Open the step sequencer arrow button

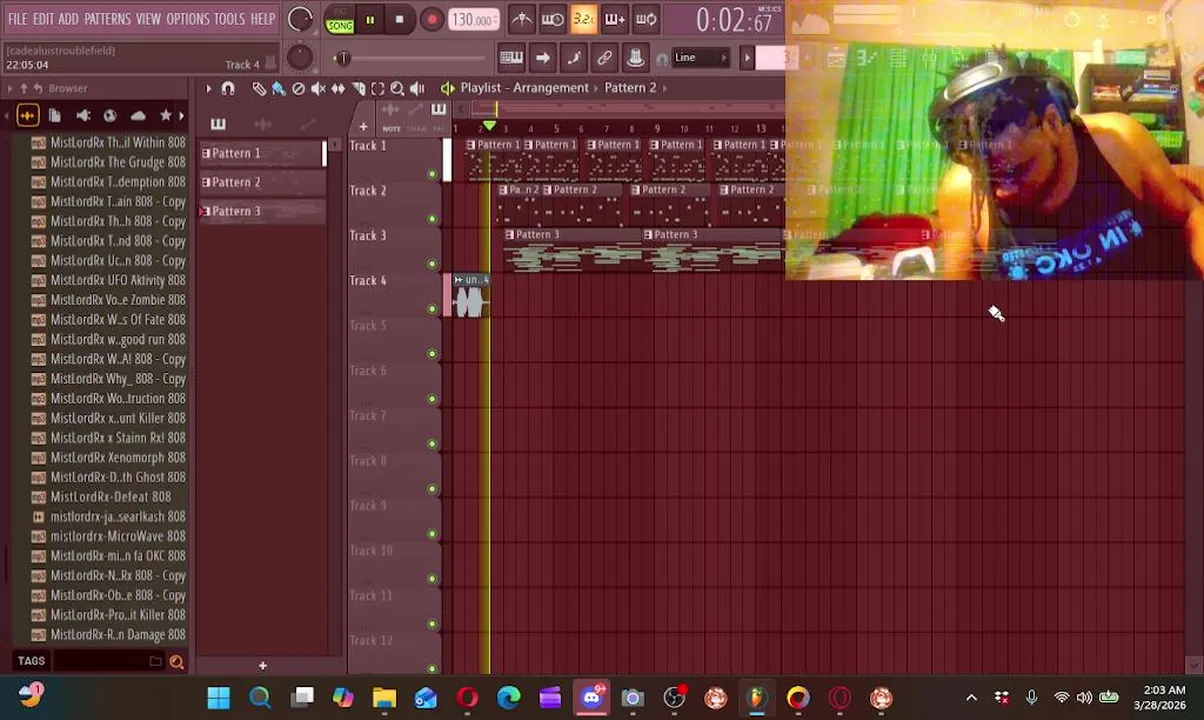pos(542,58)
